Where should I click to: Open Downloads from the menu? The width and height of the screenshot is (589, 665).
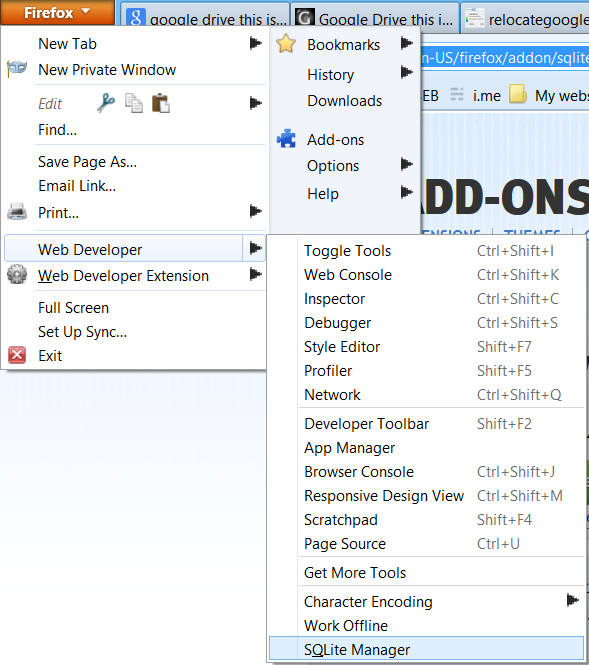(345, 101)
